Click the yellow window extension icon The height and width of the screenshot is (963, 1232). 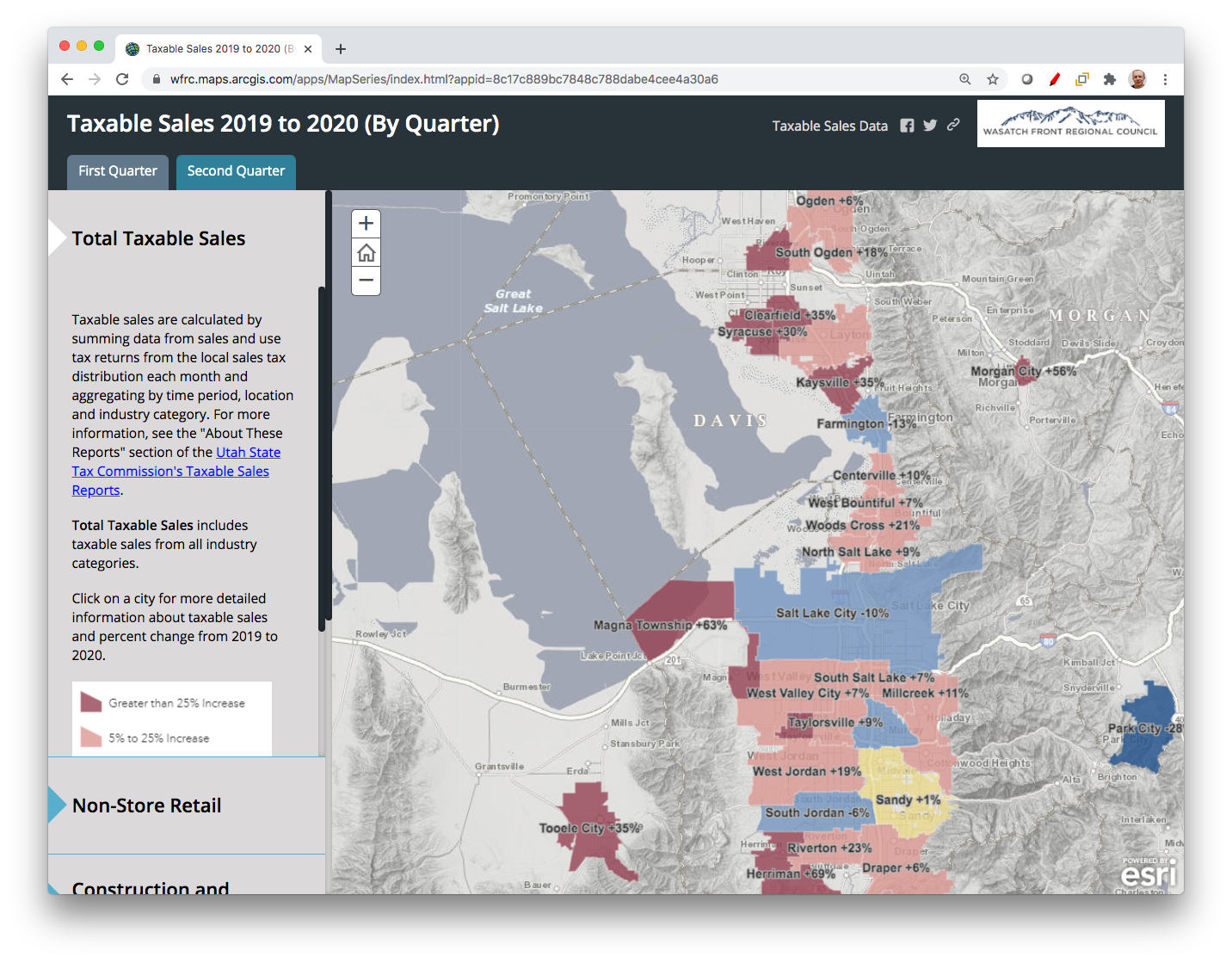coord(1082,79)
